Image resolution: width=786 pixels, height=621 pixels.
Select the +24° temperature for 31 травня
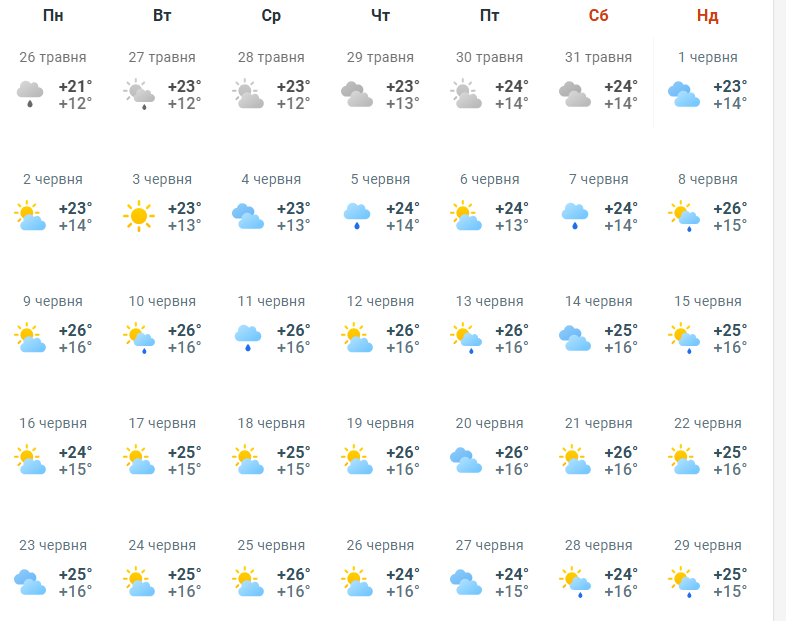pyautogui.click(x=621, y=86)
